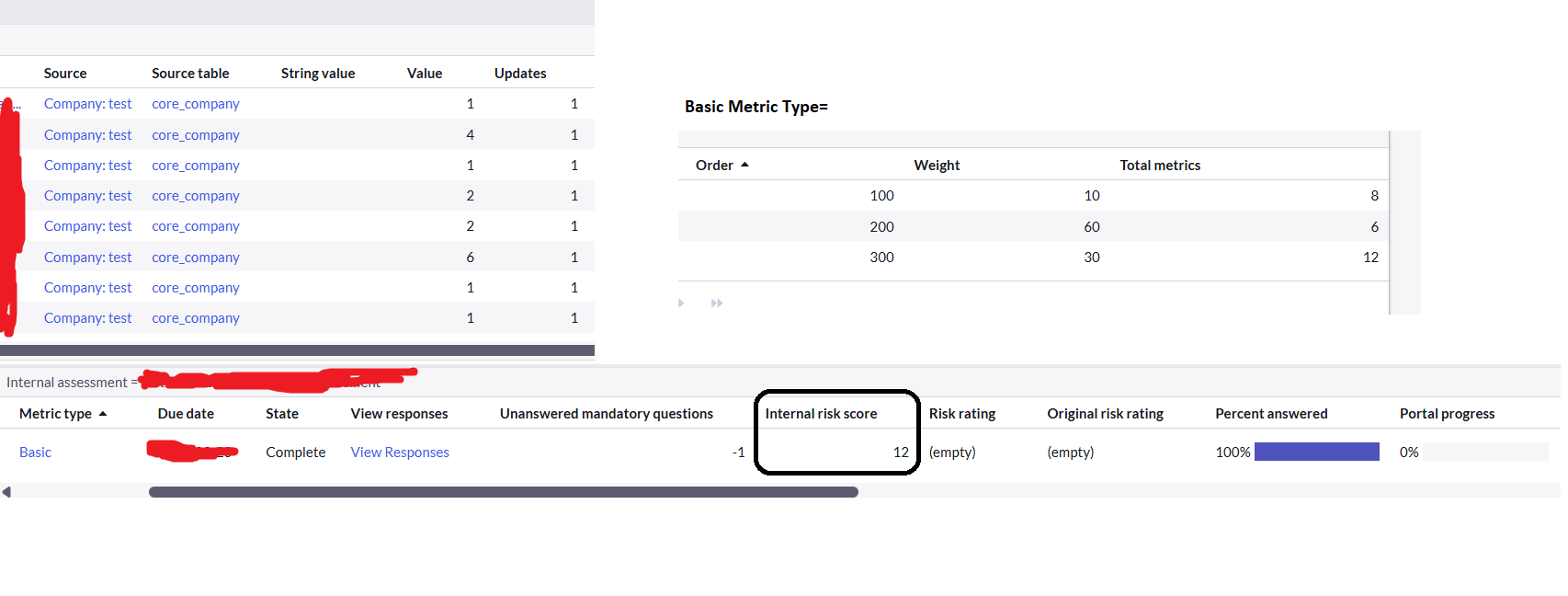The image size is (1568, 596).
Task: Click scrollbar under the Source table list
Action: pos(297,350)
